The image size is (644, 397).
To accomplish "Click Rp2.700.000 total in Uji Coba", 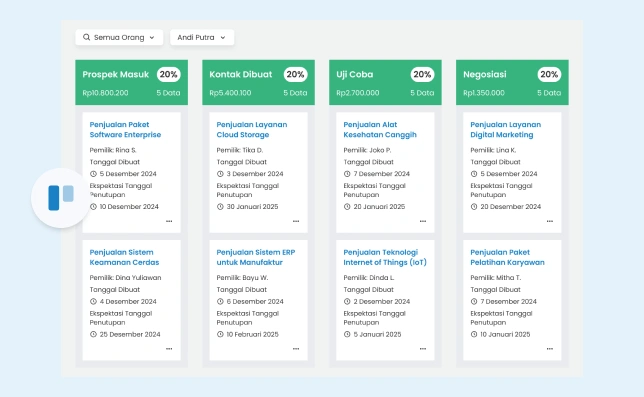I will point(358,93).
